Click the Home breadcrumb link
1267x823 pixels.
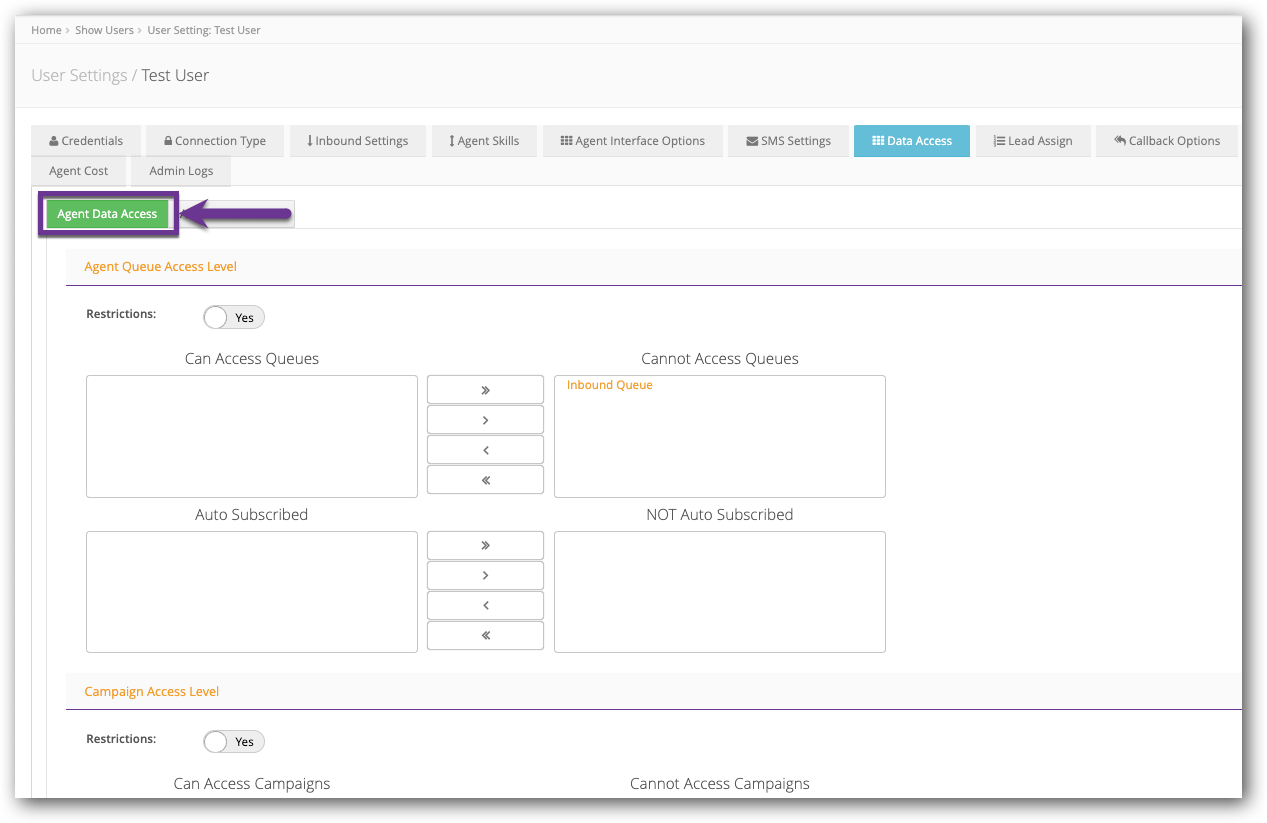pos(46,30)
